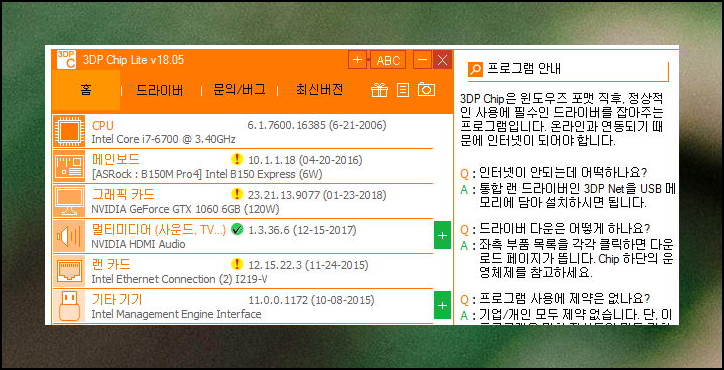Click the 그래픽 카드 monitor icon

click(69, 201)
